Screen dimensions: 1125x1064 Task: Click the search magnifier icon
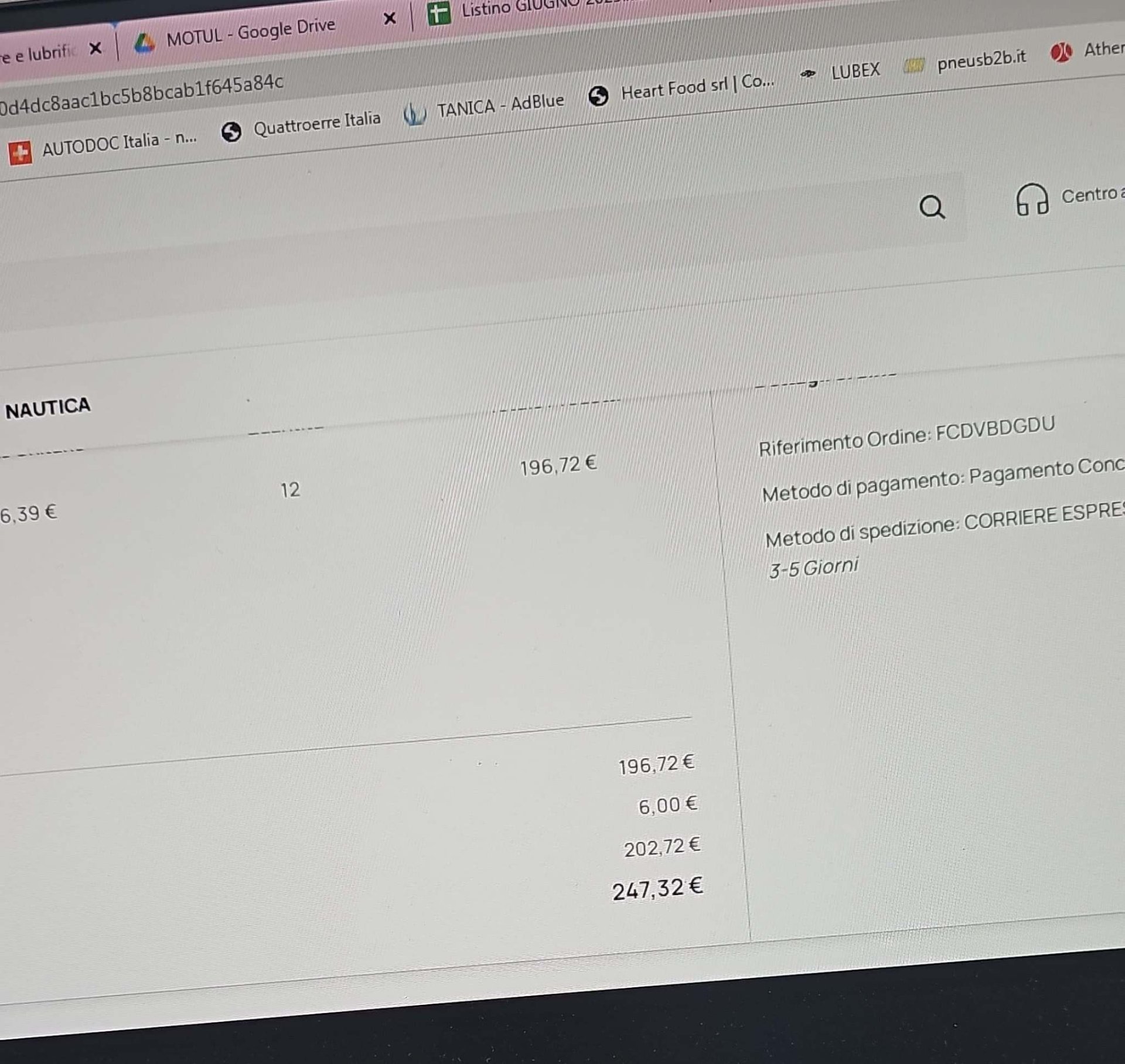point(932,207)
